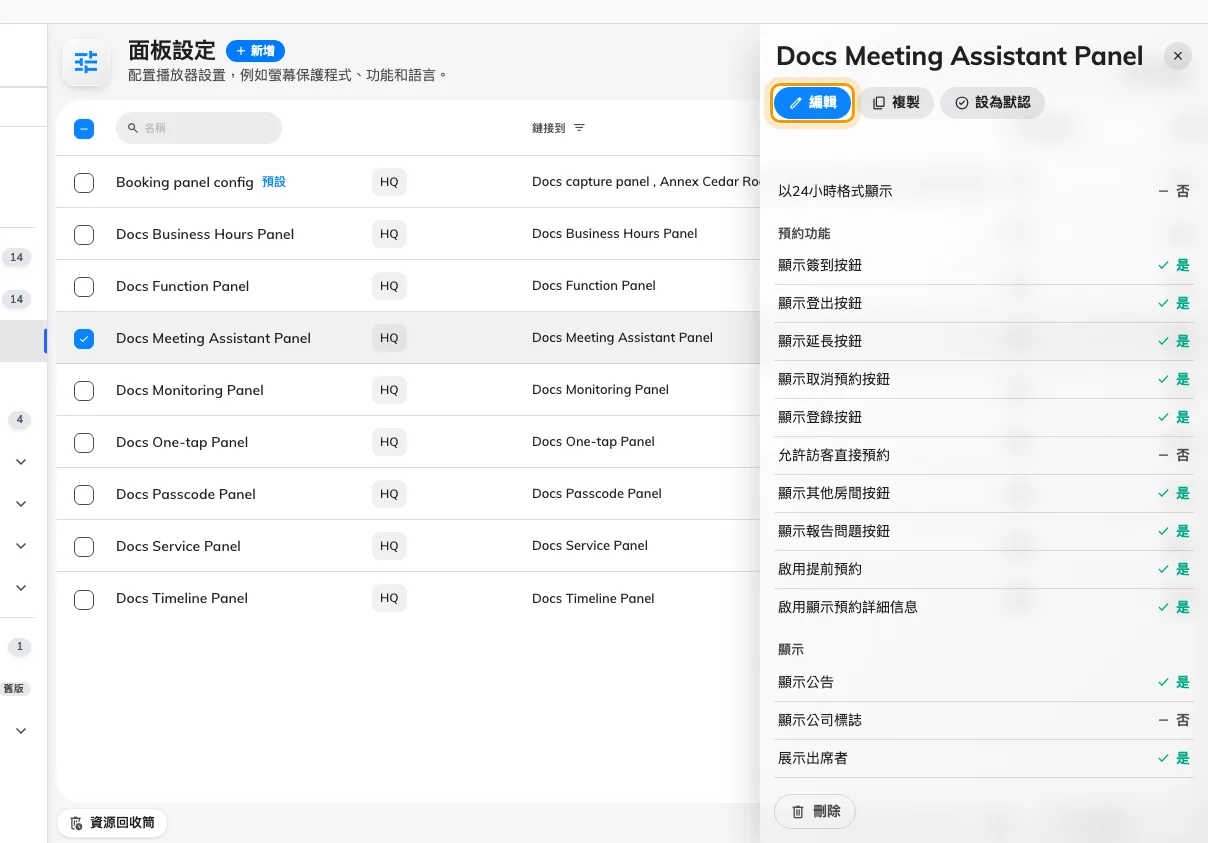Click the 名稱 search field
The height and width of the screenshot is (843, 1208).
(x=199, y=128)
